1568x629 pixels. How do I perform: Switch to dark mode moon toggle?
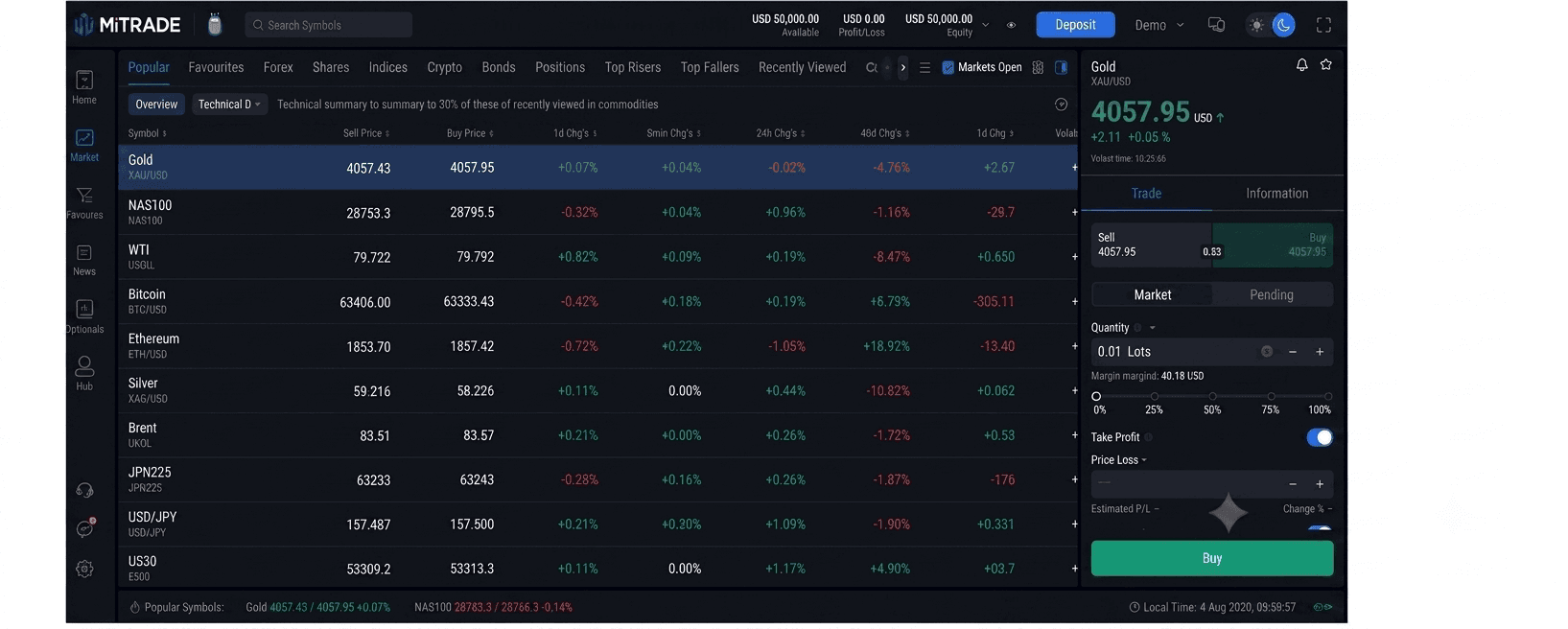point(1283,25)
